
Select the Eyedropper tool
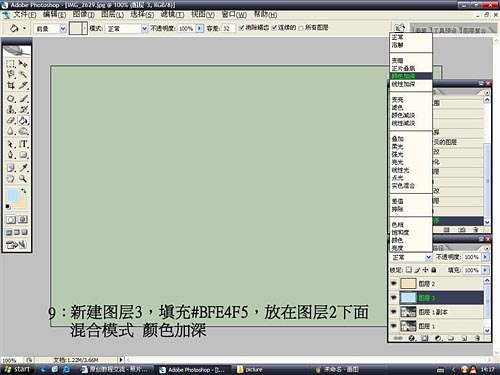tap(23, 168)
